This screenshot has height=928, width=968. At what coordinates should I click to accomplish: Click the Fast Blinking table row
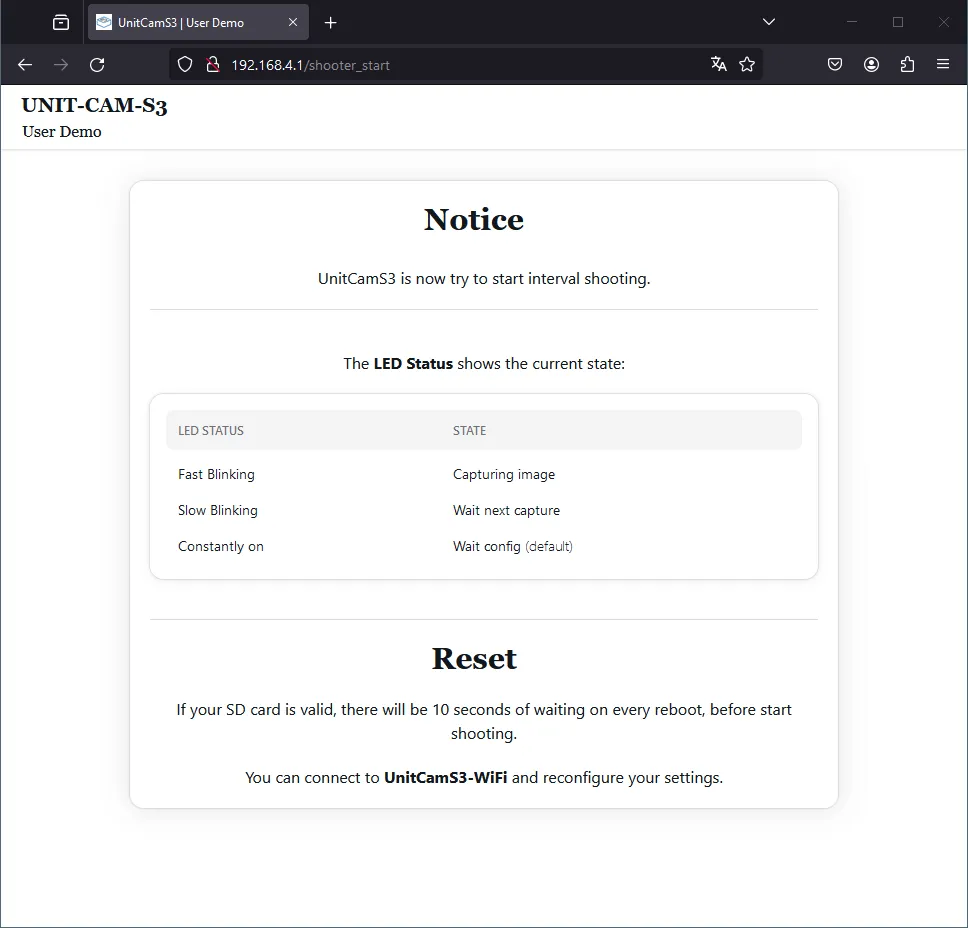217,475
